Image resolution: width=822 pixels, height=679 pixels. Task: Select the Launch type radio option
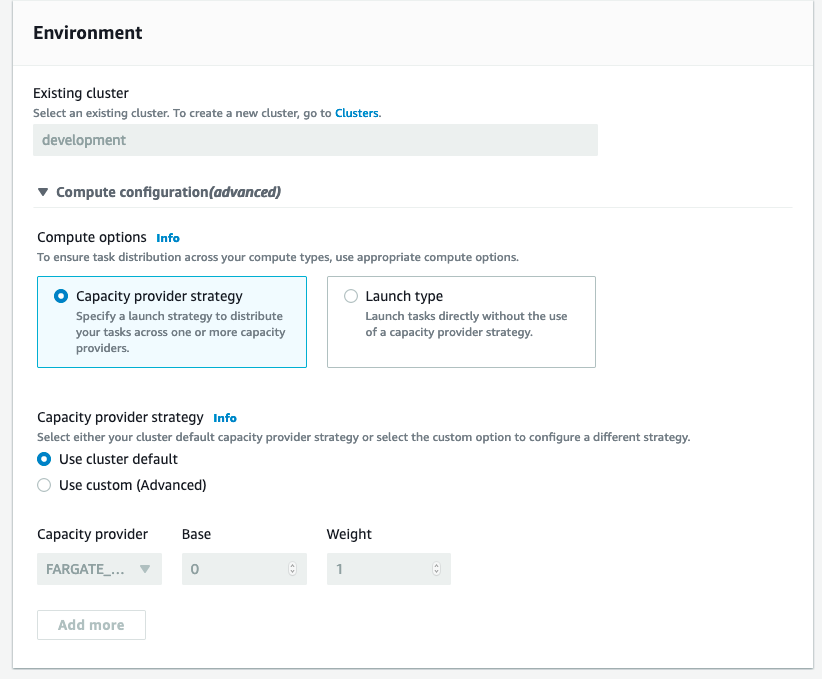click(x=351, y=296)
